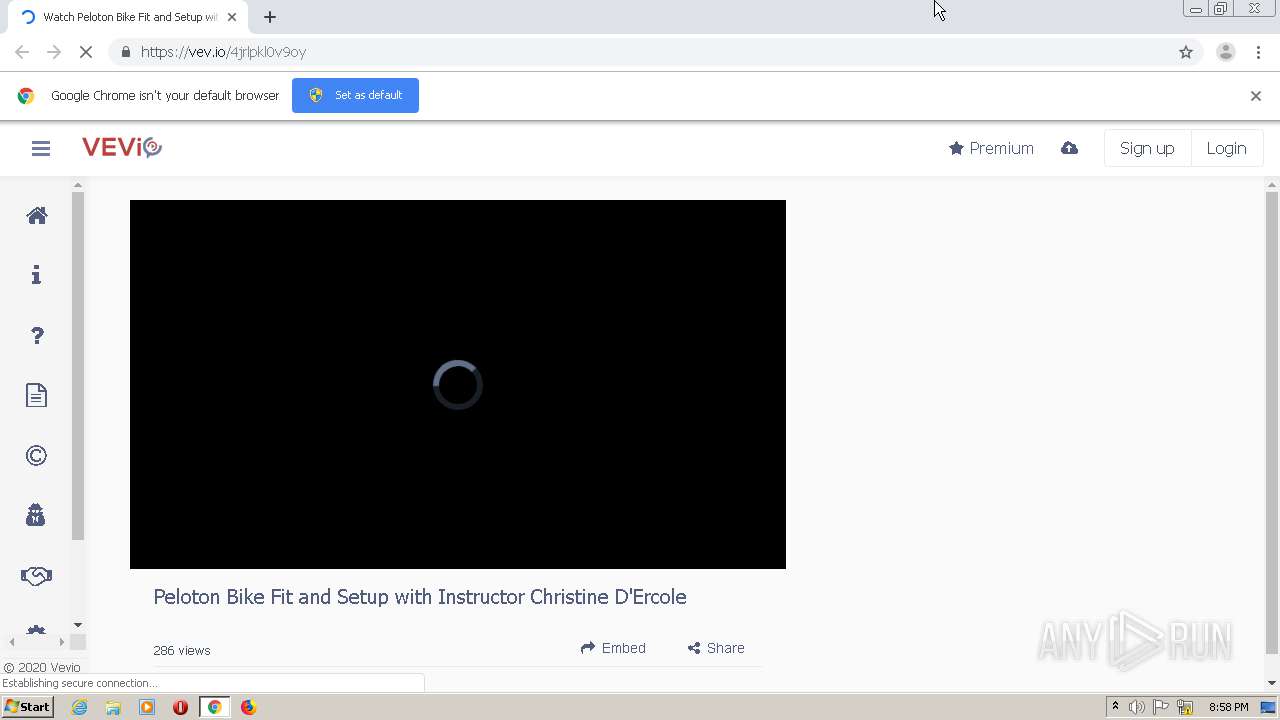Click the 286 views text
Screen dimensions: 1280x720
[182, 650]
